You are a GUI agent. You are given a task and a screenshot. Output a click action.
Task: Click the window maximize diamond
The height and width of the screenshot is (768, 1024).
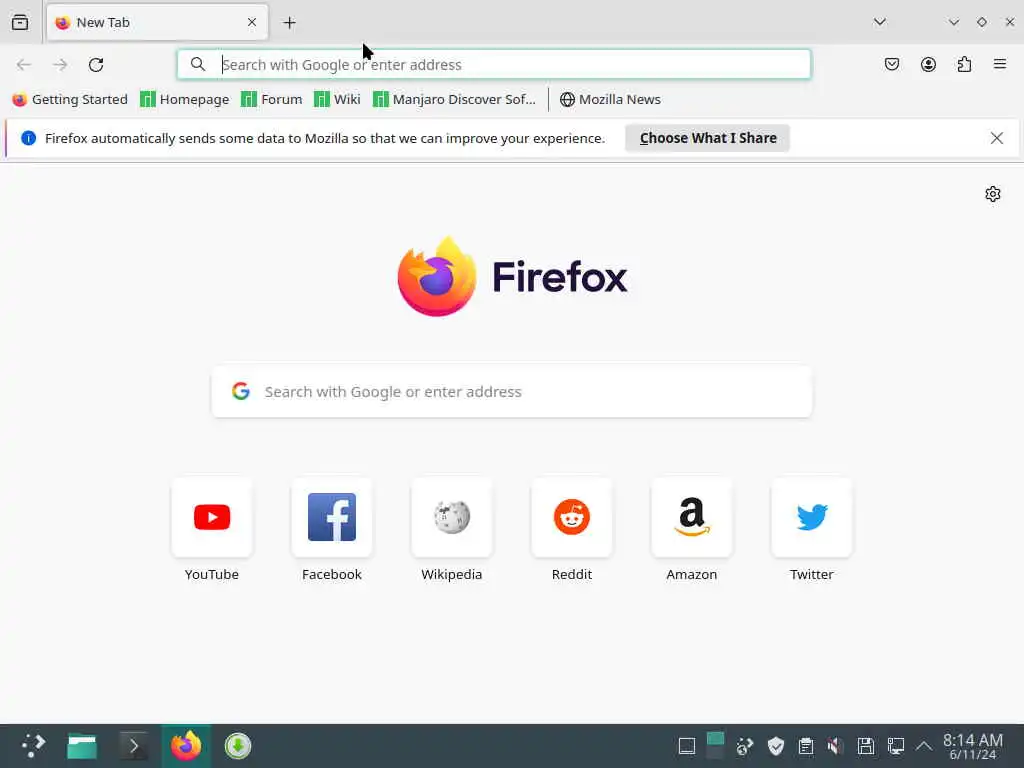982,22
